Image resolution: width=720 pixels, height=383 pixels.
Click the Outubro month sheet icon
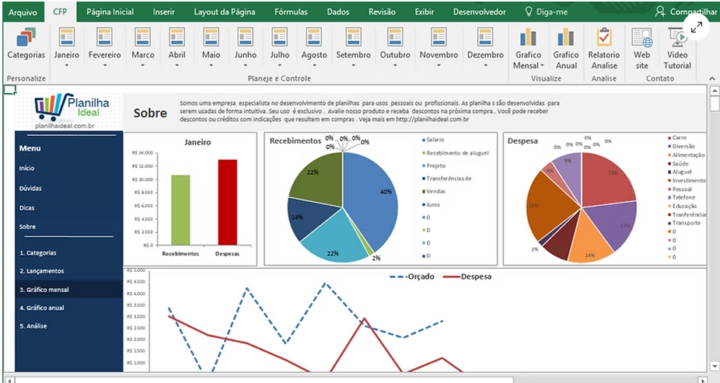click(x=395, y=37)
